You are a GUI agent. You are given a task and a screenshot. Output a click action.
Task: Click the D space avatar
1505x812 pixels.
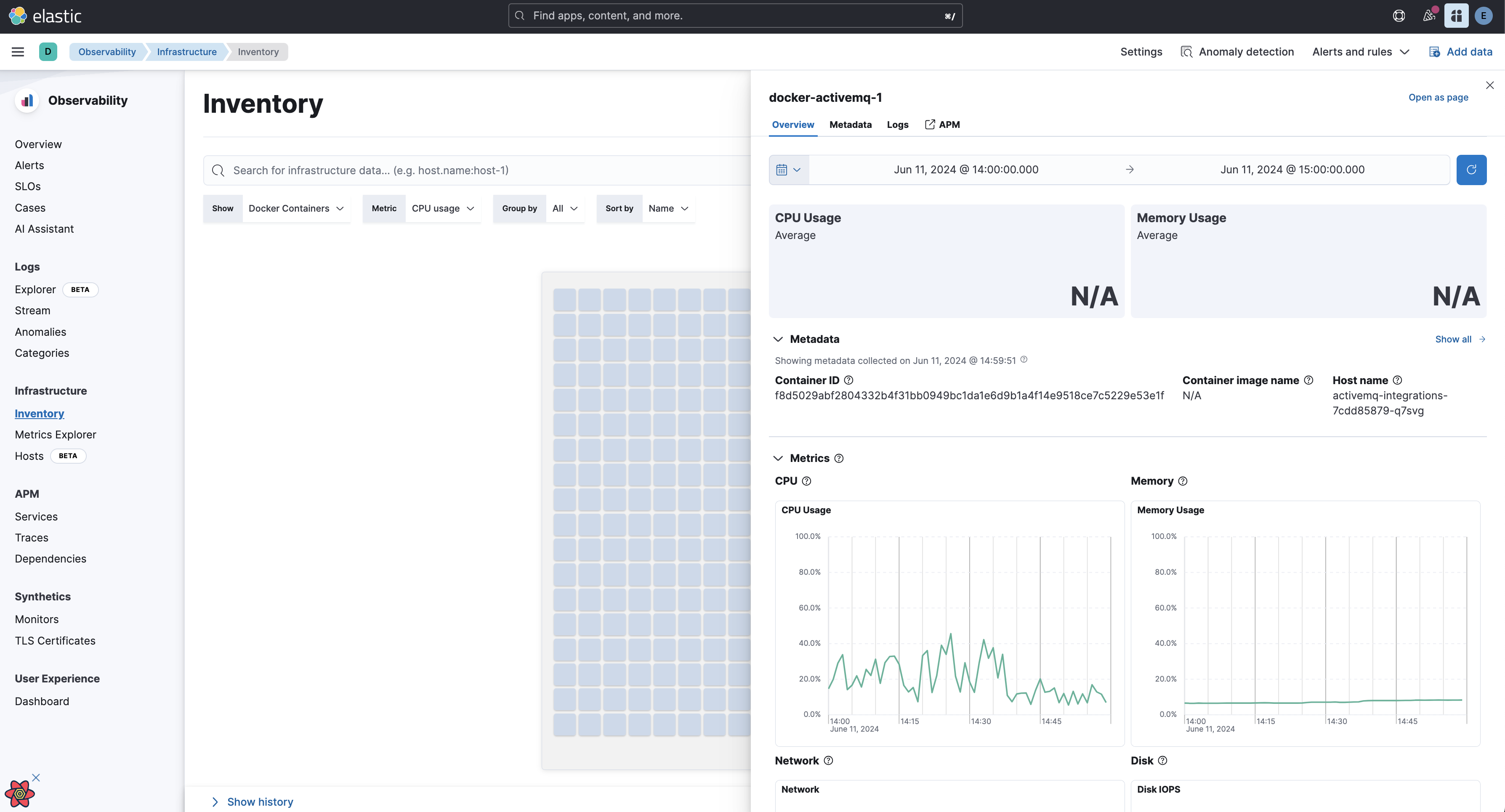point(48,51)
